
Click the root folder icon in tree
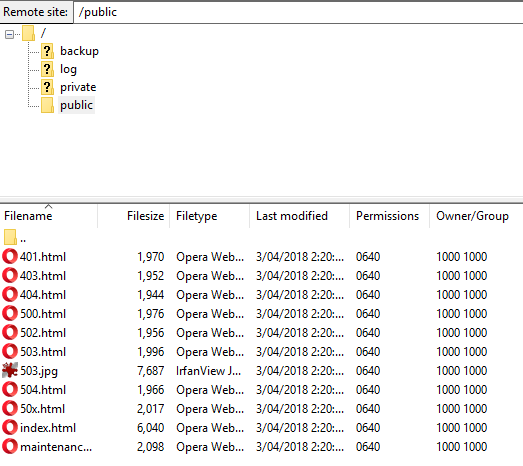point(28,33)
